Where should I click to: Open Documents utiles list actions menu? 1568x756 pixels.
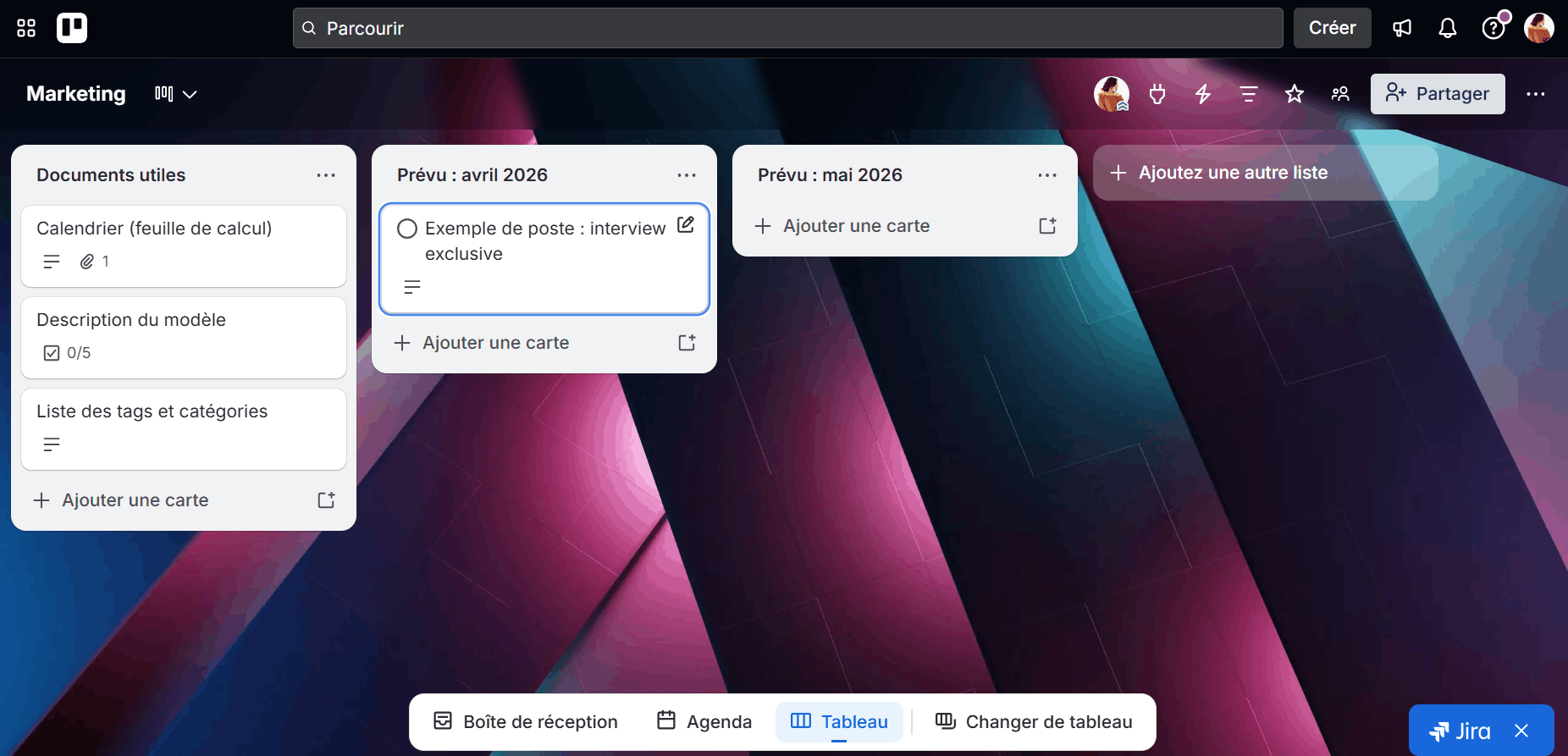(x=326, y=175)
